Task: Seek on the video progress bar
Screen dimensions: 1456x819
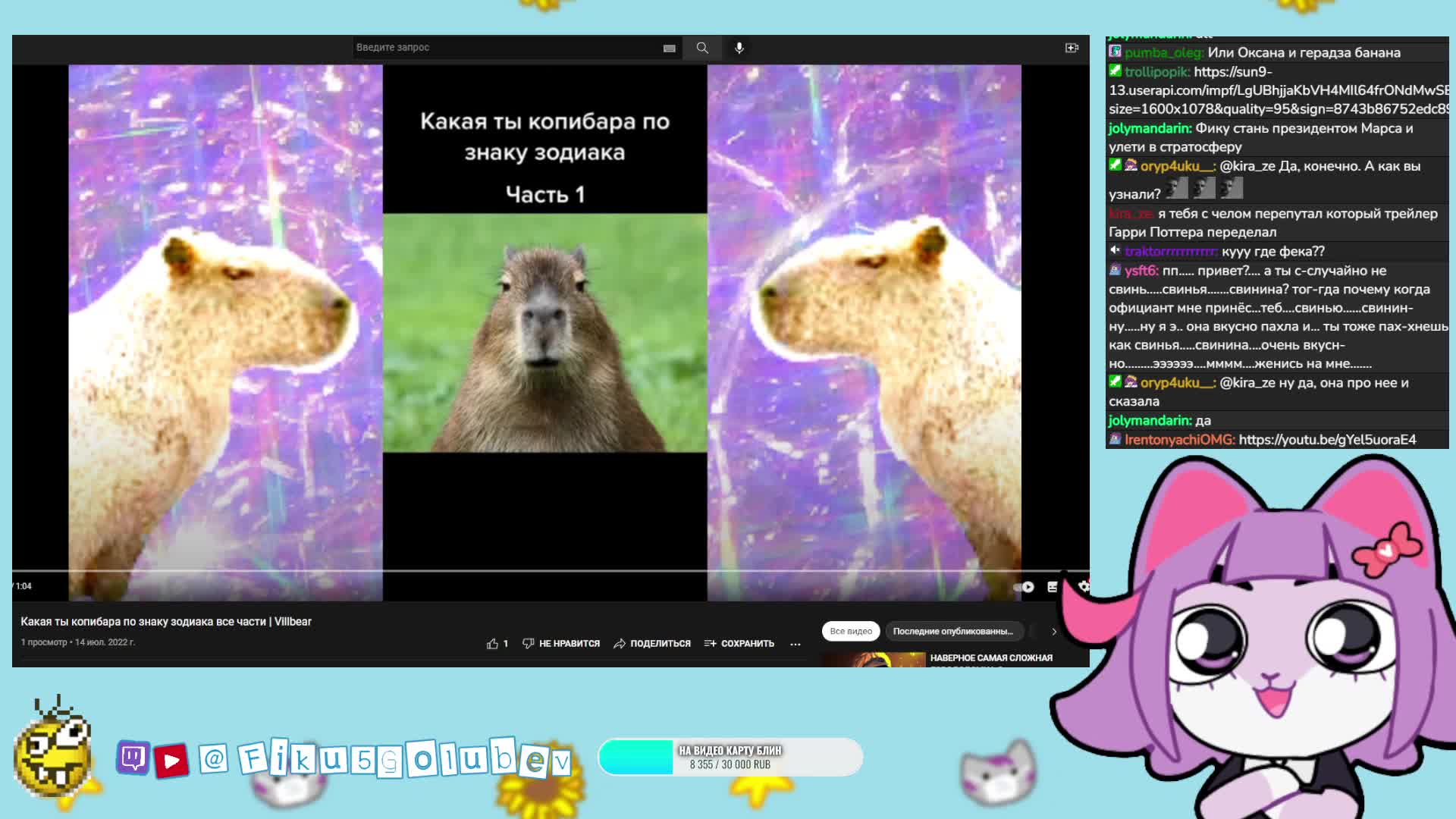Action: click(x=551, y=570)
